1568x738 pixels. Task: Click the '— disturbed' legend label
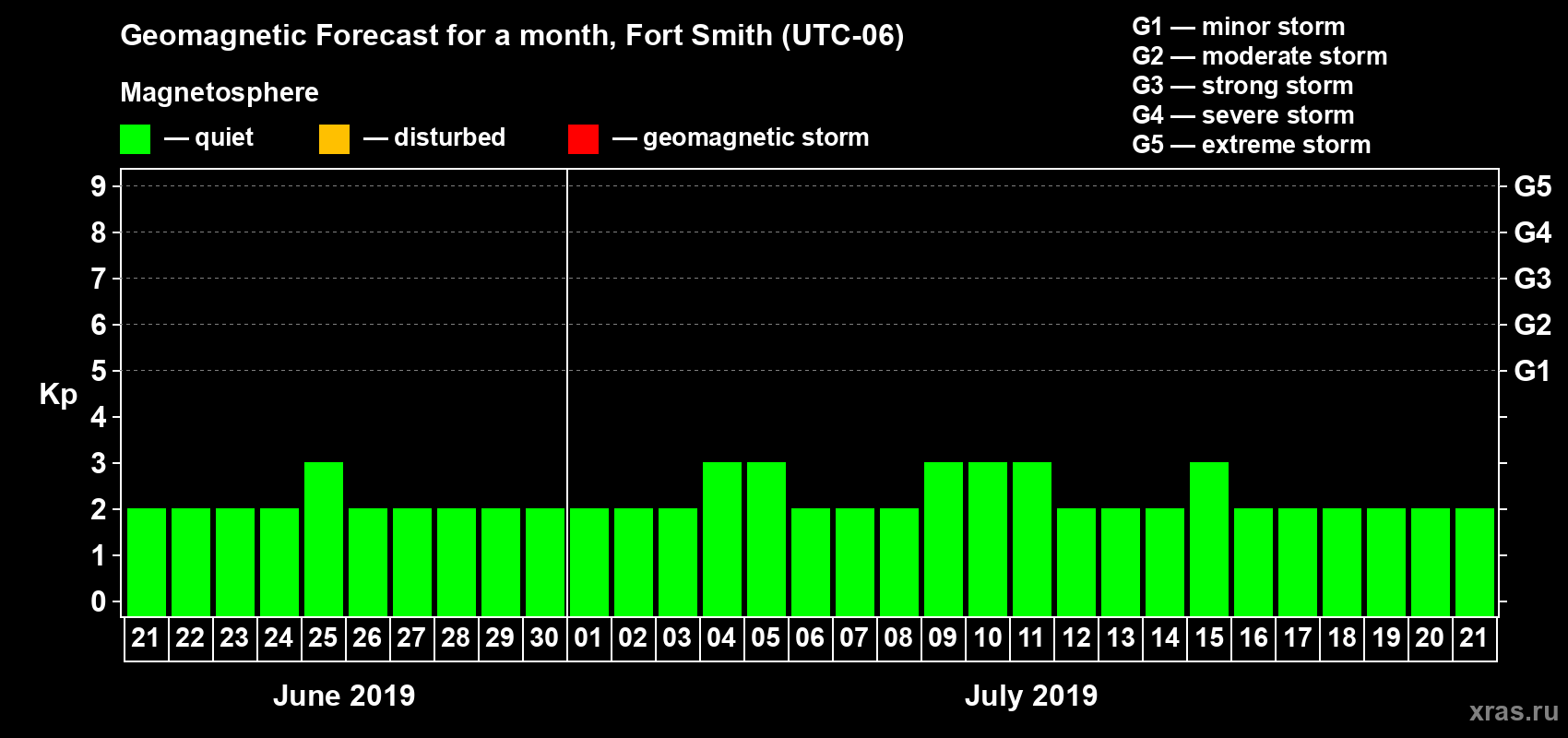click(x=434, y=137)
